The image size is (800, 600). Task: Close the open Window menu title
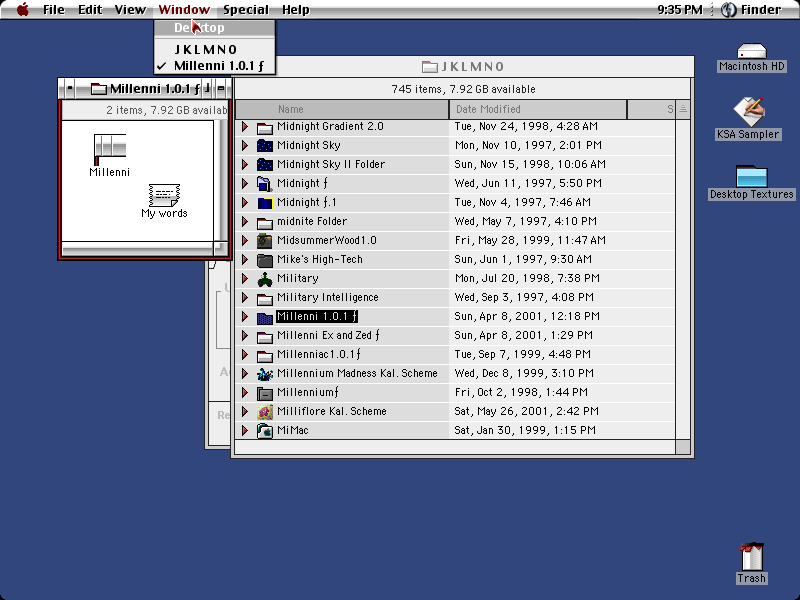[x=184, y=9]
